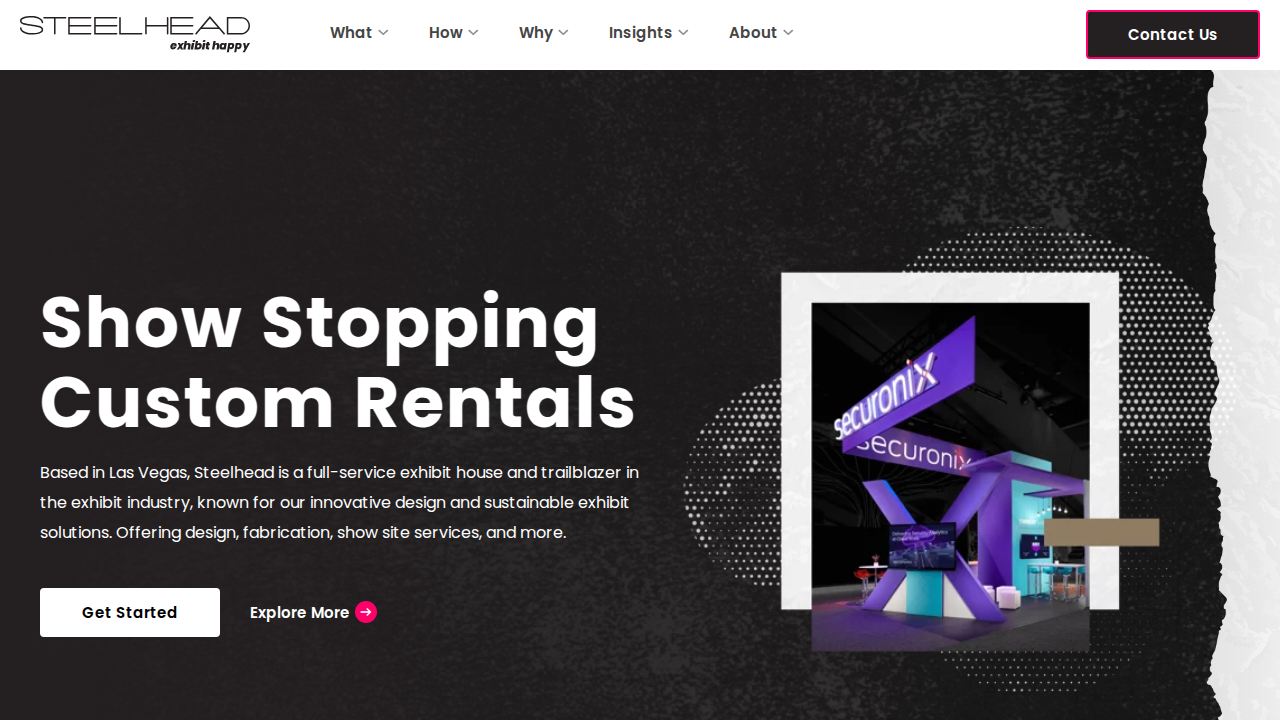Expand the What menu chevron
The width and height of the screenshot is (1280, 720).
[383, 33]
